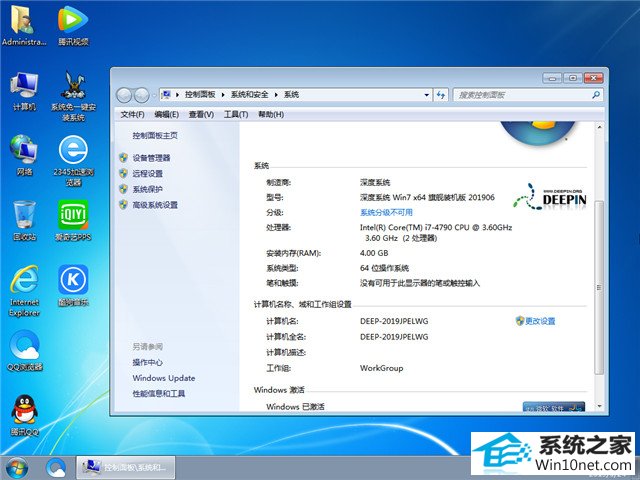Open 高级系统设置 (Advanced system settings) link
The image size is (640, 480).
click(155, 205)
